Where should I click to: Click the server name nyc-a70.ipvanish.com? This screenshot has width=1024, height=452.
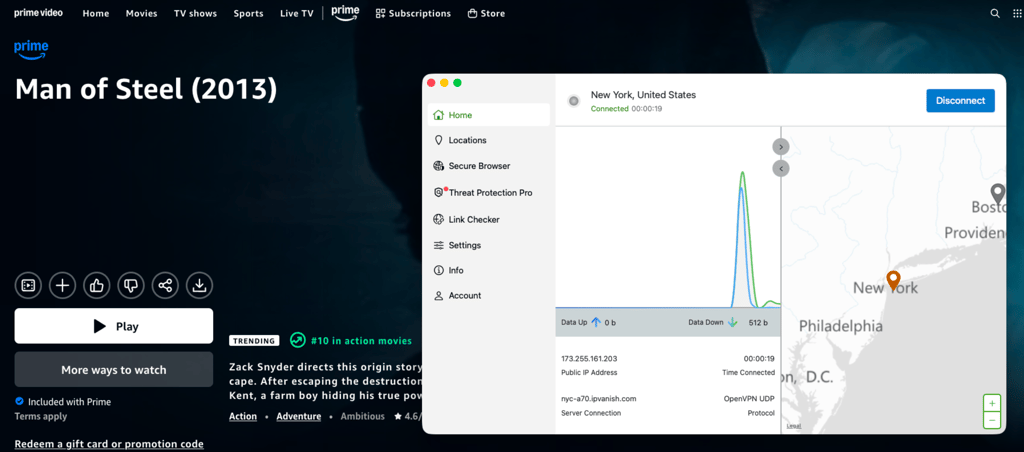(x=598, y=398)
